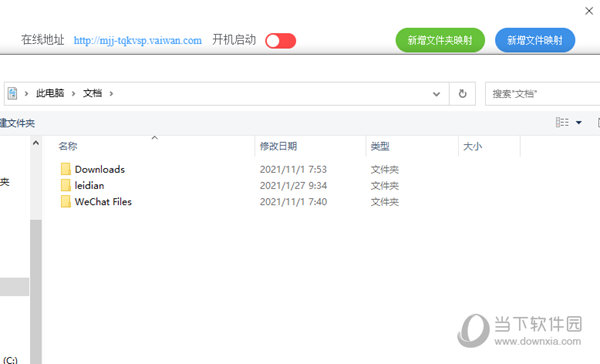Select the leidian folder name

click(89, 185)
